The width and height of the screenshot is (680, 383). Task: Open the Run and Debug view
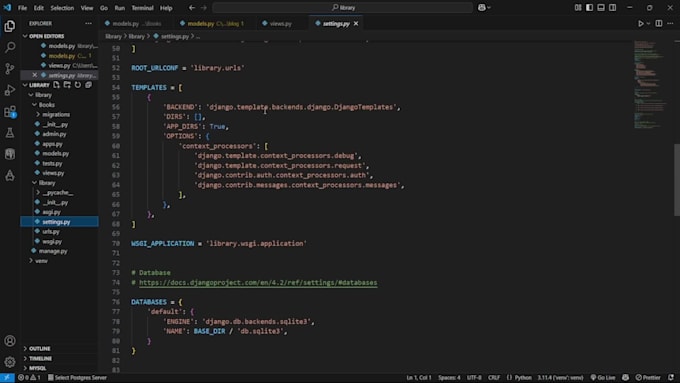click(x=10, y=90)
